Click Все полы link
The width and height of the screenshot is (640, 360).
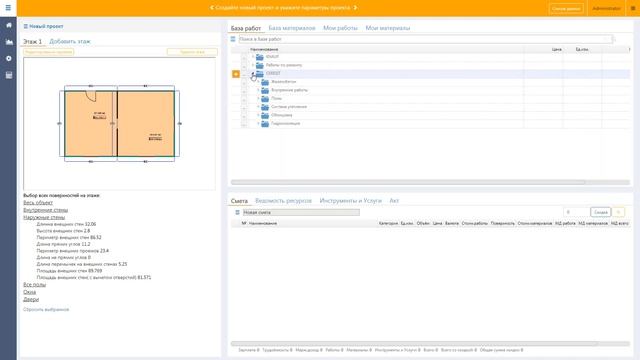(35, 285)
